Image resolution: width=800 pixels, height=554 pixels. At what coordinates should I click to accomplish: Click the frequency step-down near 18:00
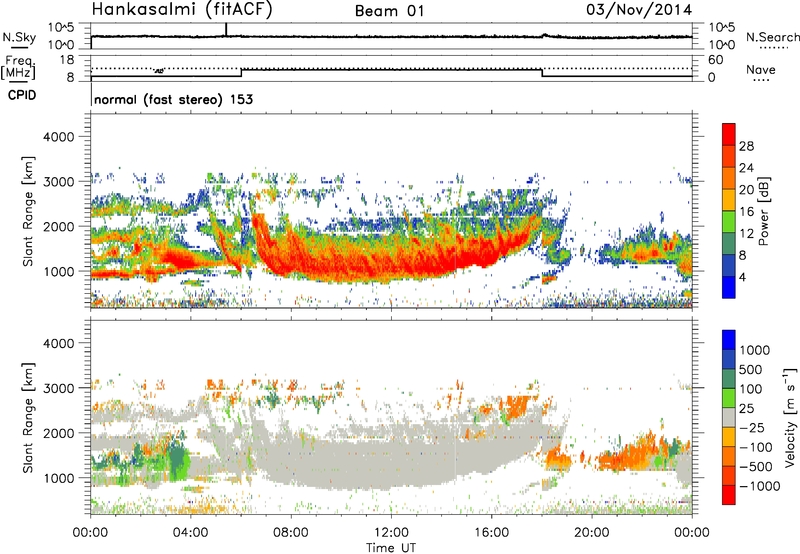[542, 73]
